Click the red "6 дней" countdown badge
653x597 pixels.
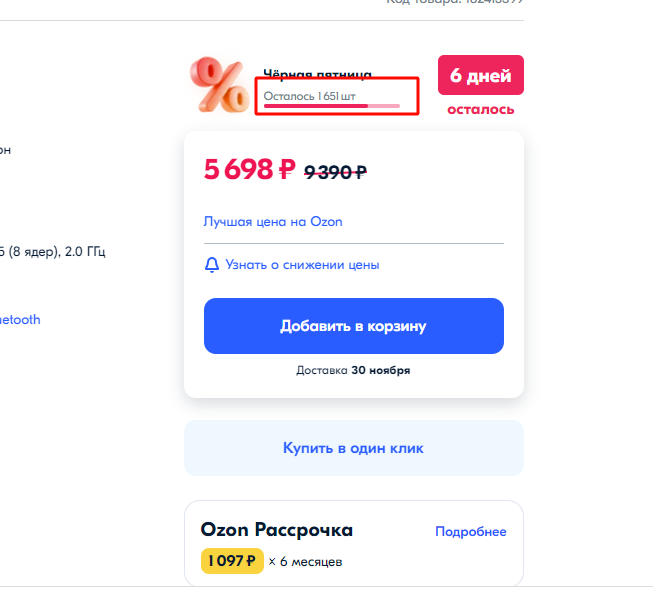point(481,76)
